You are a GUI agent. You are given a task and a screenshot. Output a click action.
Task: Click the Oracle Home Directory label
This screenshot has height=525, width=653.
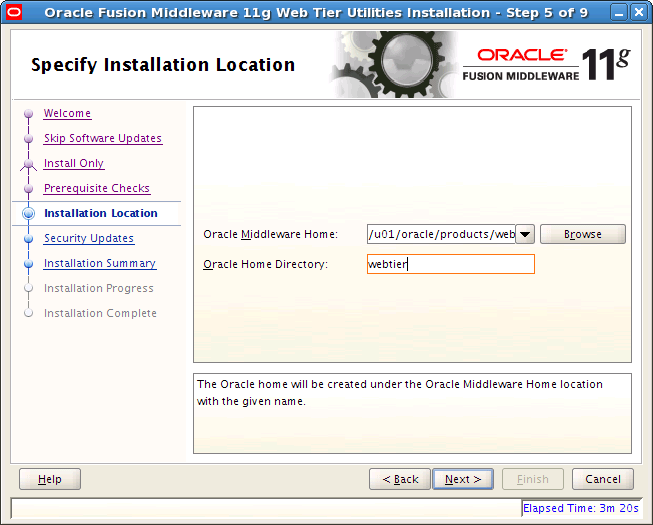click(x=266, y=264)
